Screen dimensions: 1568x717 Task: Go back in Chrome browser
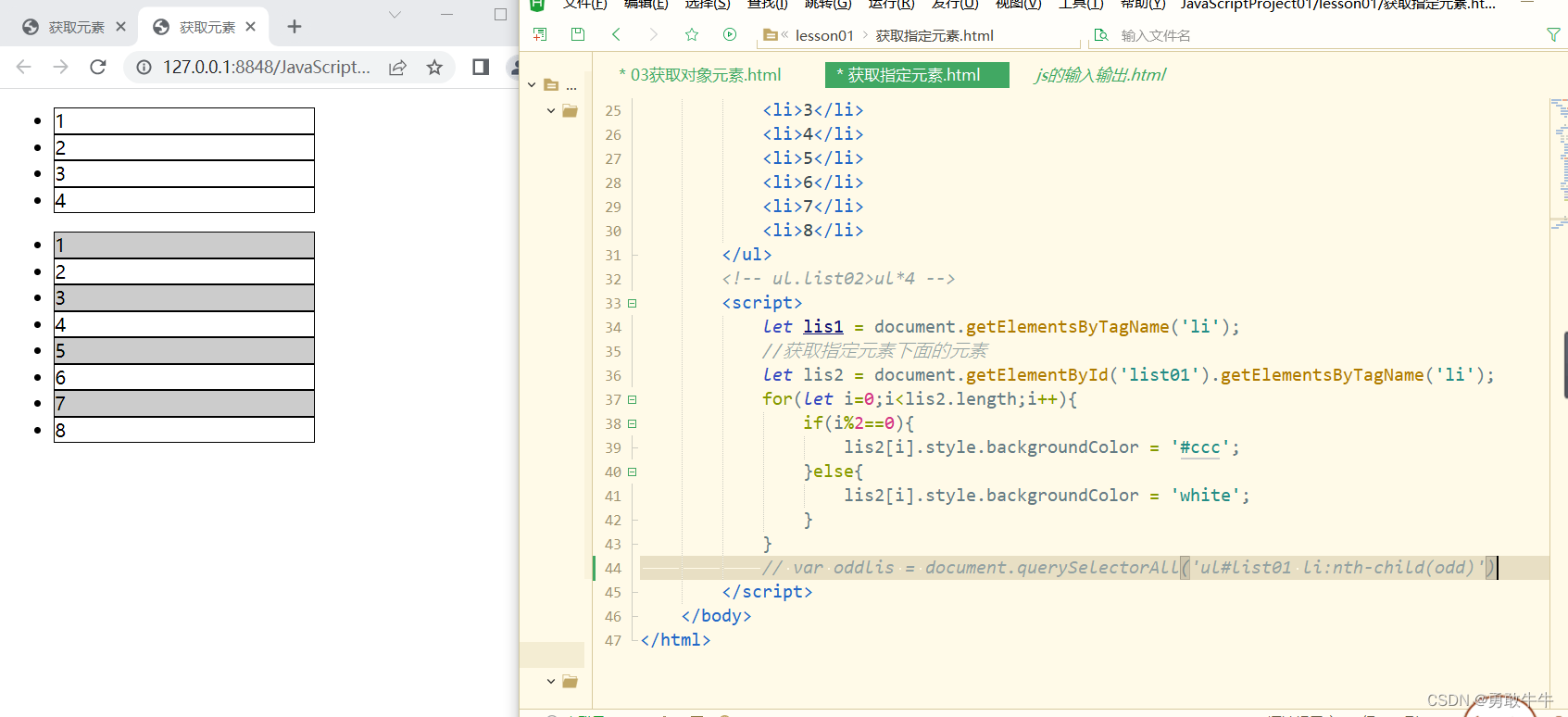(x=24, y=67)
